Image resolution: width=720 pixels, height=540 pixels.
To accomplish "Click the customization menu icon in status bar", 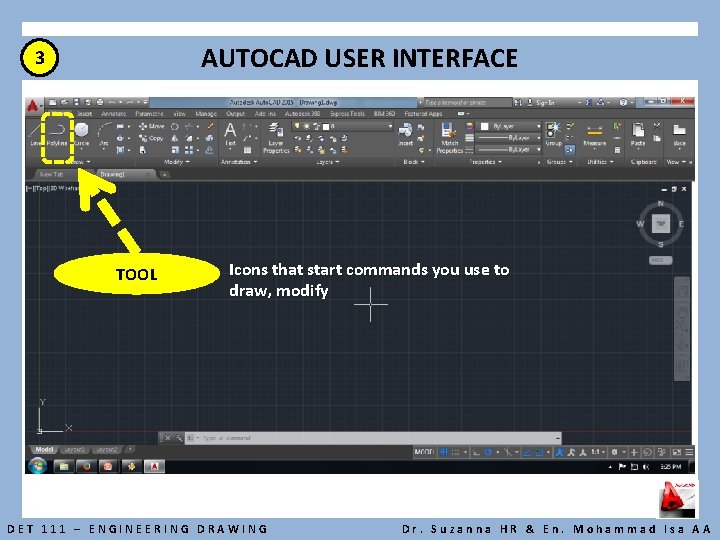I will coord(689,452).
